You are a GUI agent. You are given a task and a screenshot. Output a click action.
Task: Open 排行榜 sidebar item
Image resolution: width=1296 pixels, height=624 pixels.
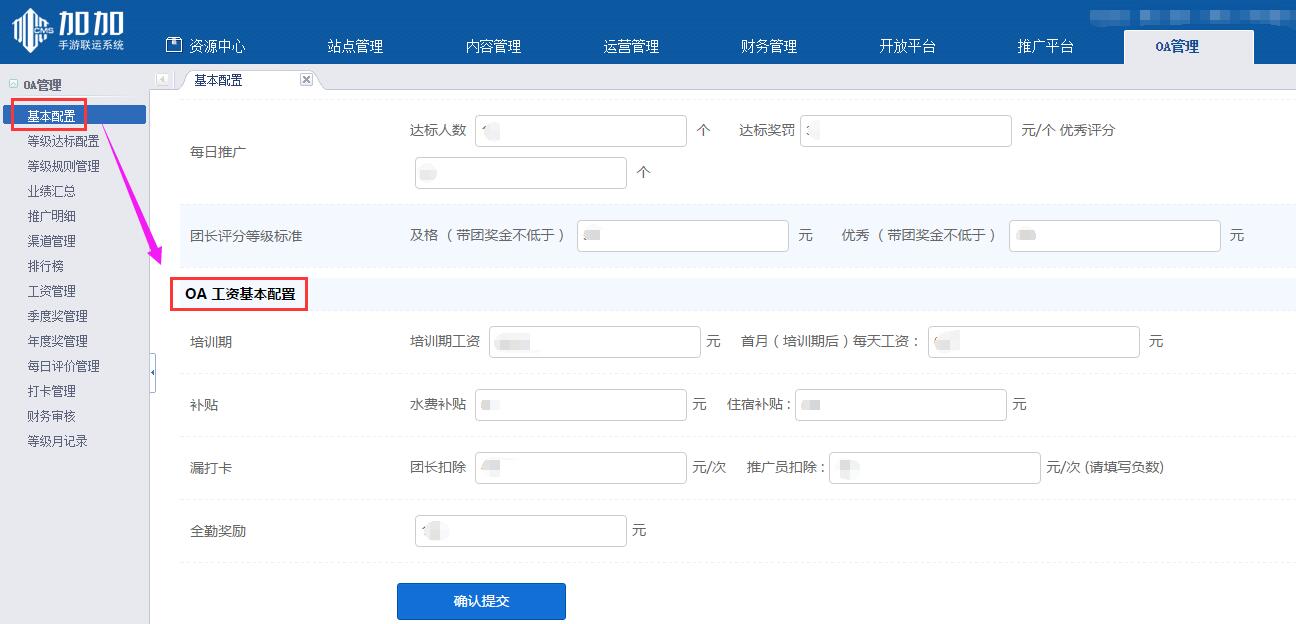(45, 266)
